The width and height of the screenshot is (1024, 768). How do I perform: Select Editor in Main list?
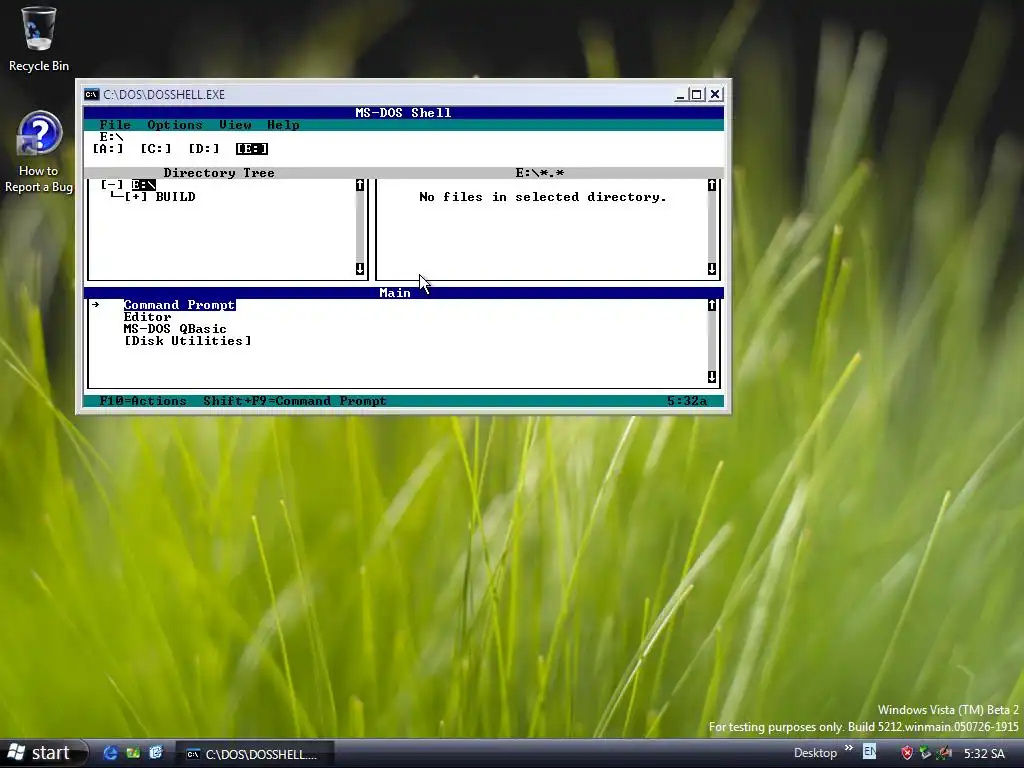pos(148,317)
